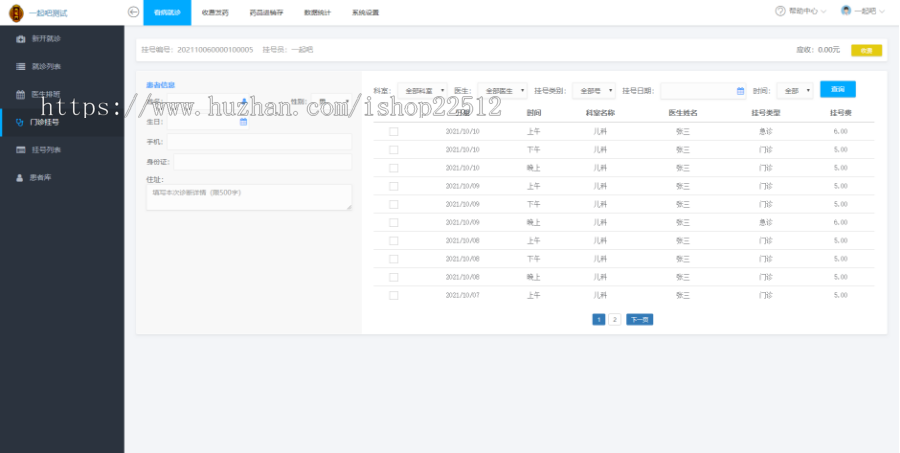Check the first row 2021/10/10 上午 checkbox
This screenshot has width=900, height=453.
pos(393,131)
